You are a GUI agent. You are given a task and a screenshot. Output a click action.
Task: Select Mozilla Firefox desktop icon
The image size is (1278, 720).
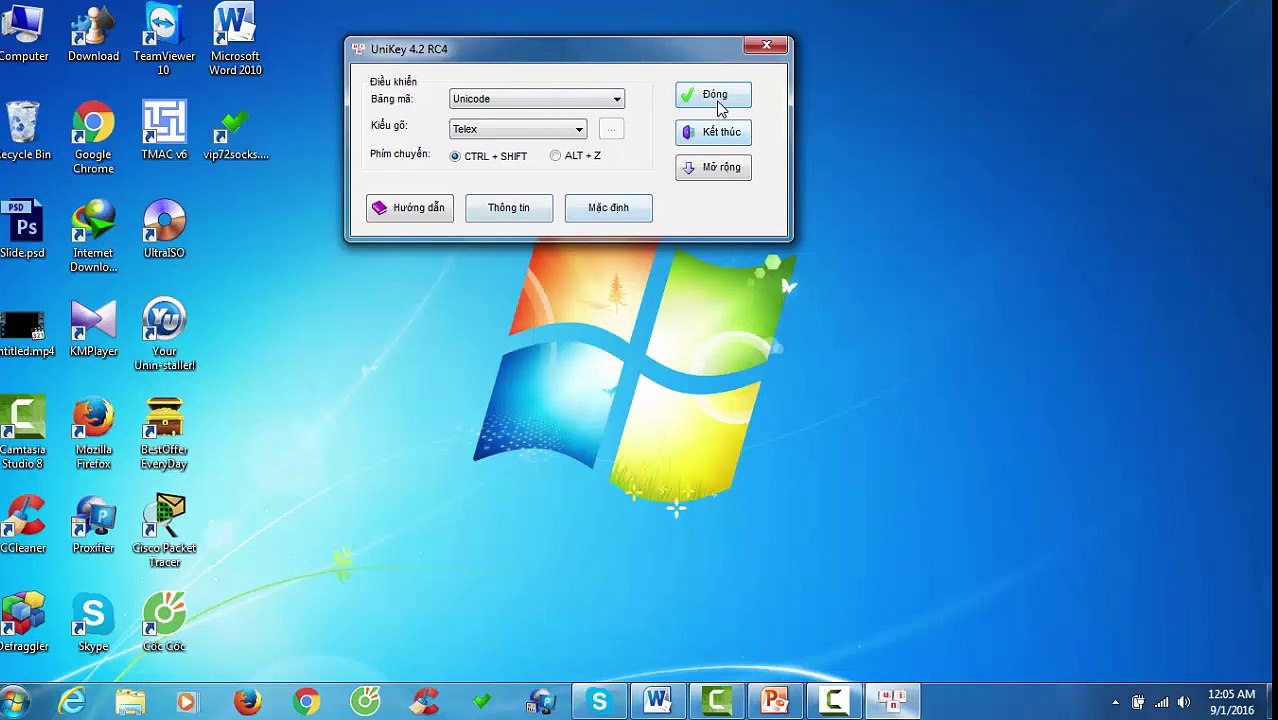coord(93,433)
